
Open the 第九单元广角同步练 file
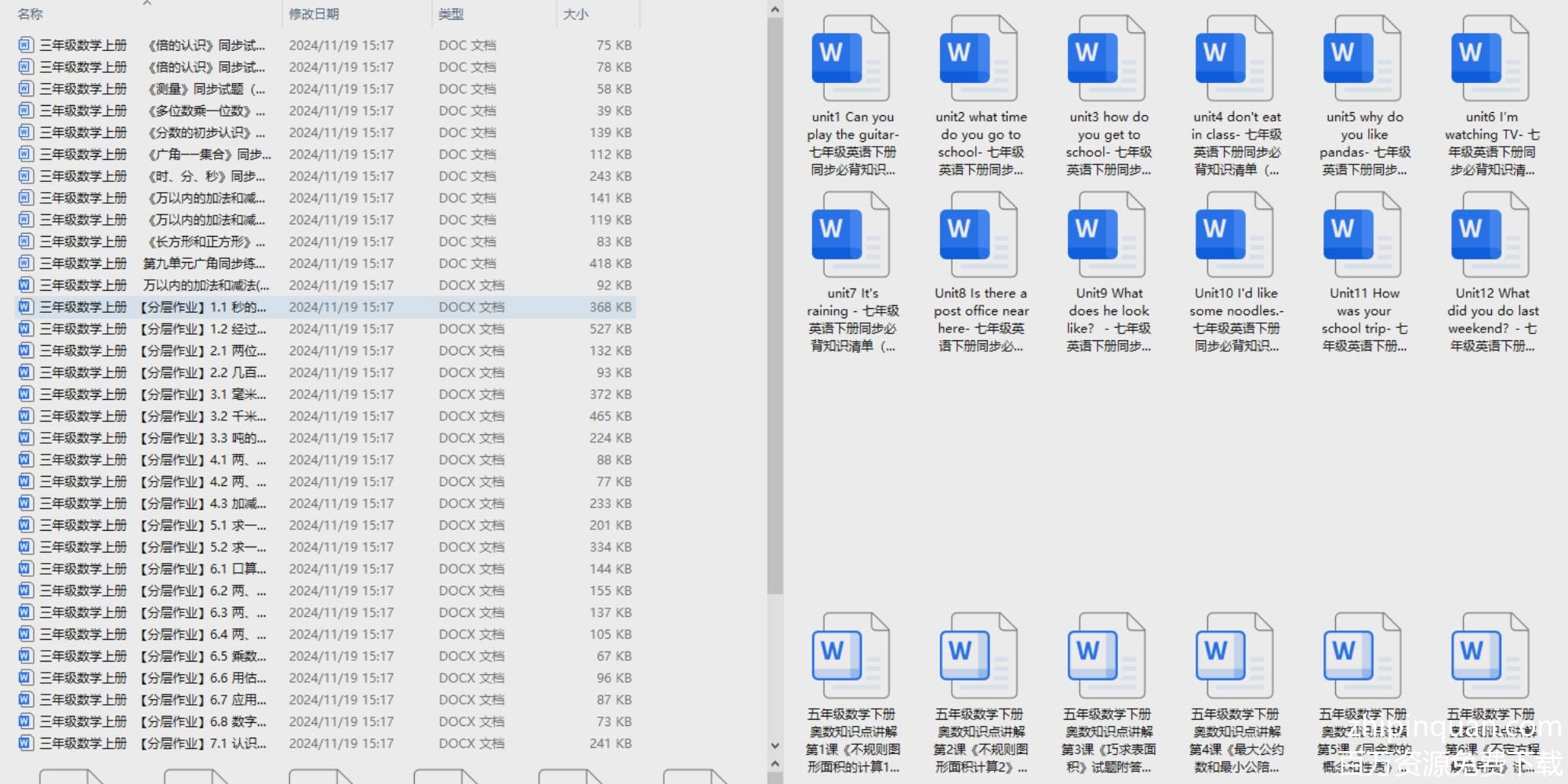(204, 263)
